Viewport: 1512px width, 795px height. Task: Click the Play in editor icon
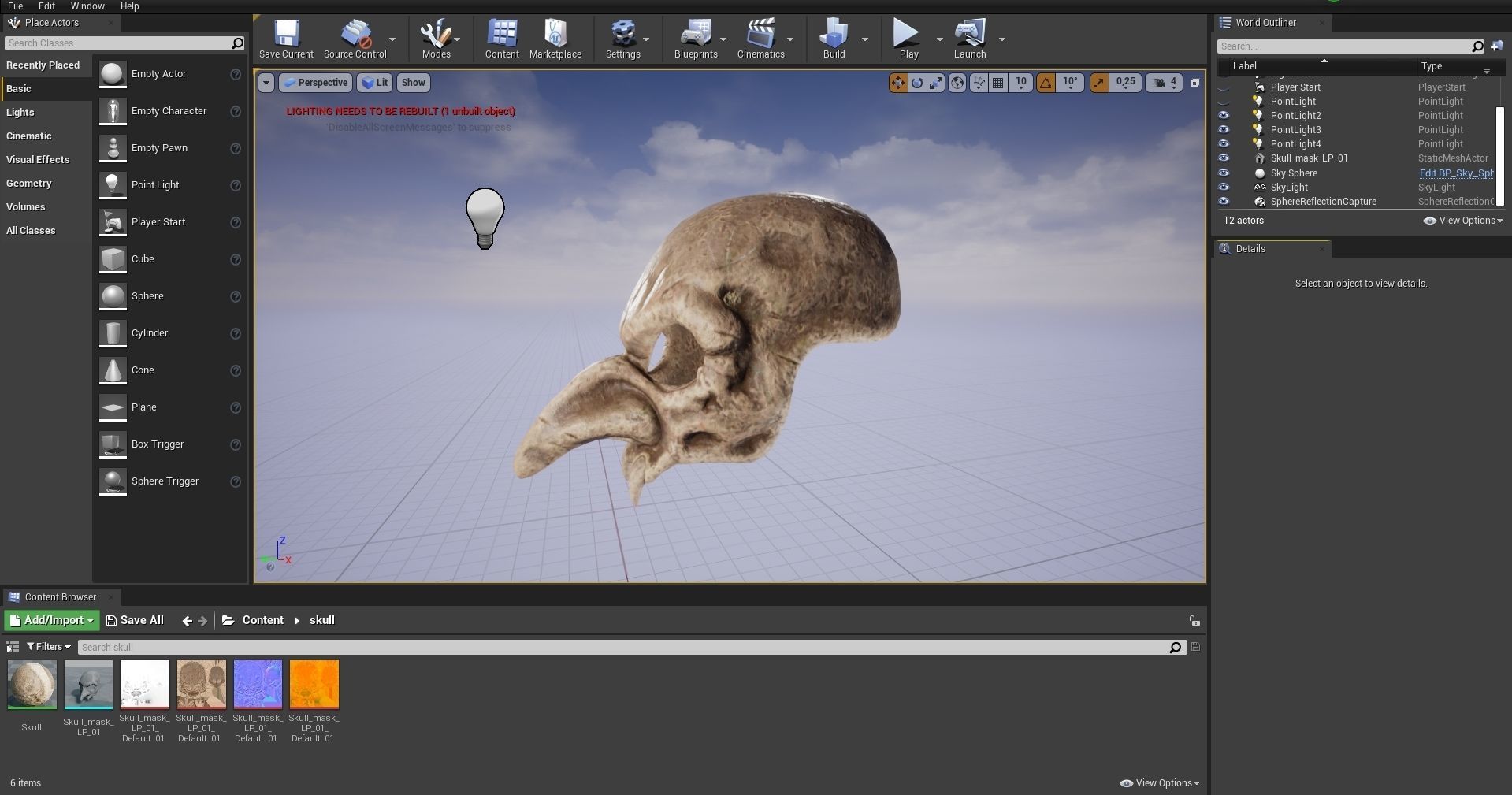tap(907, 34)
